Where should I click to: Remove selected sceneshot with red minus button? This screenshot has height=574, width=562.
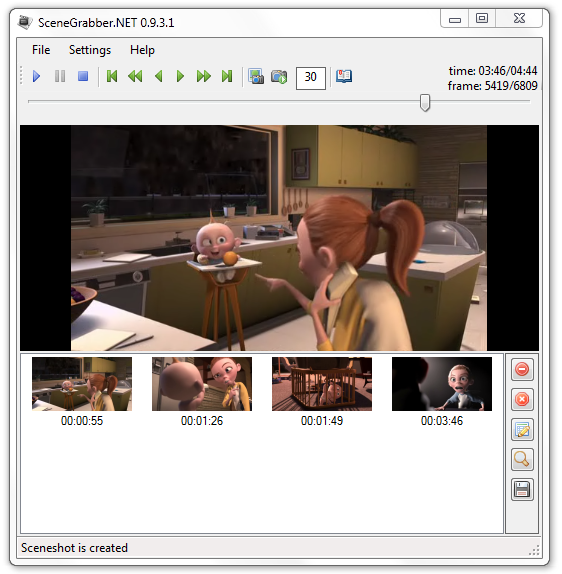522,369
